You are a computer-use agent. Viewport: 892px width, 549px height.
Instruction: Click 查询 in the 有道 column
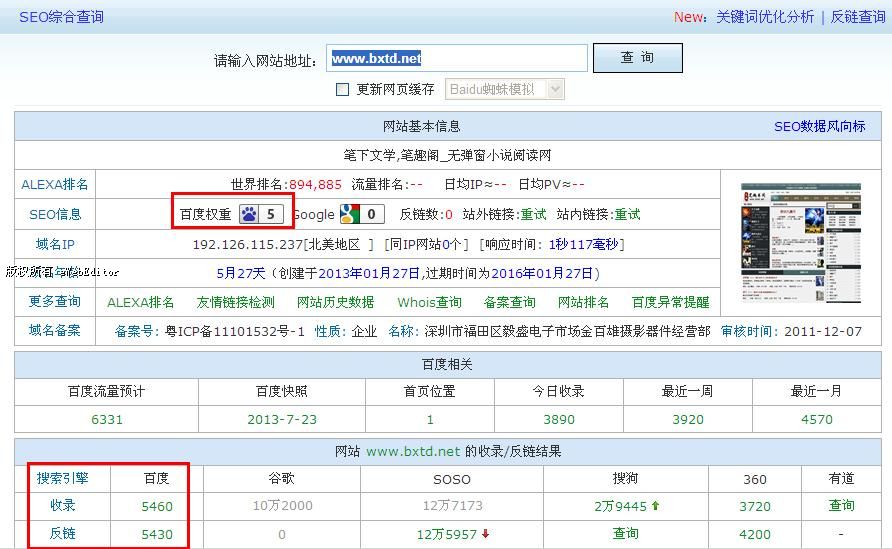pos(841,505)
